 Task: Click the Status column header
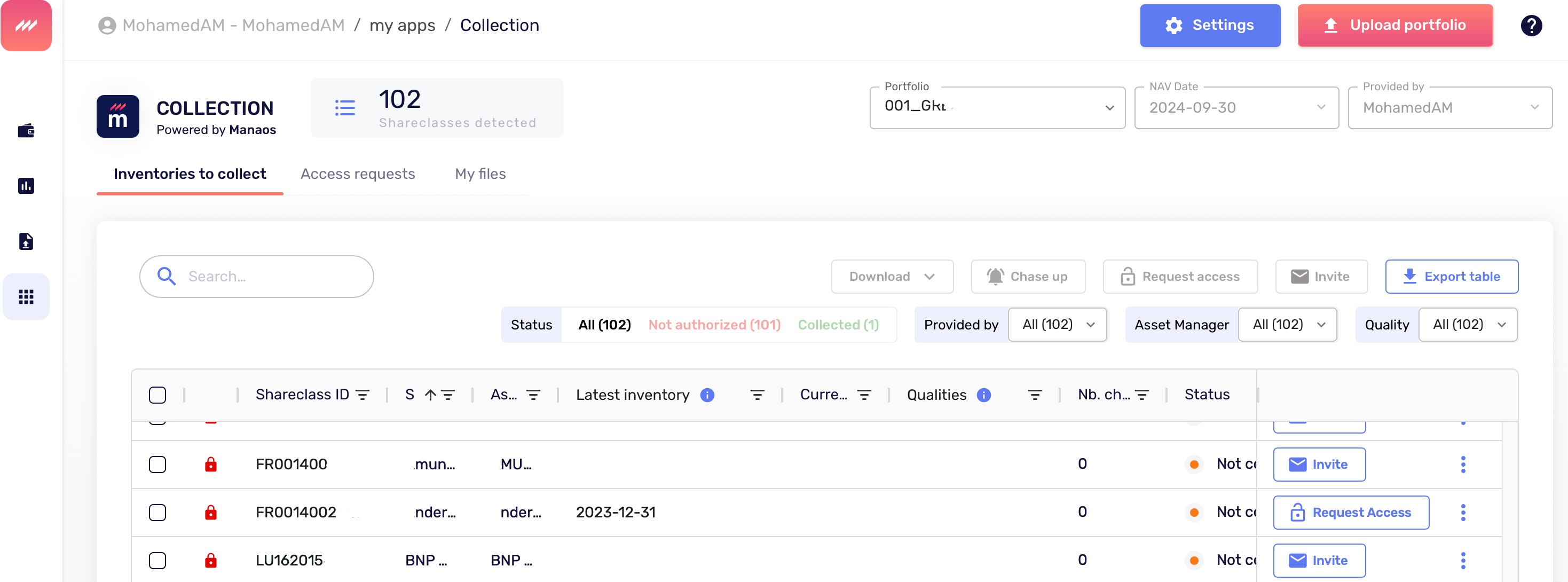(1207, 395)
